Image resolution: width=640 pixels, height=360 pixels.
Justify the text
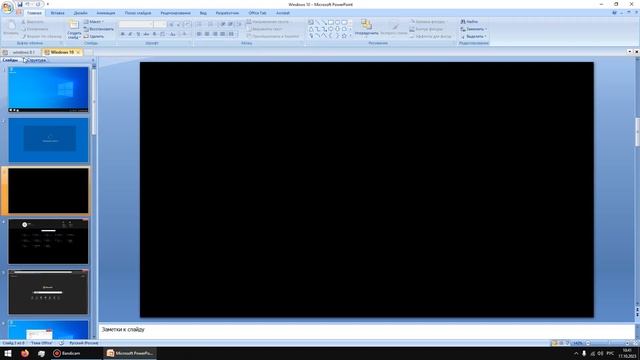coord(222,34)
